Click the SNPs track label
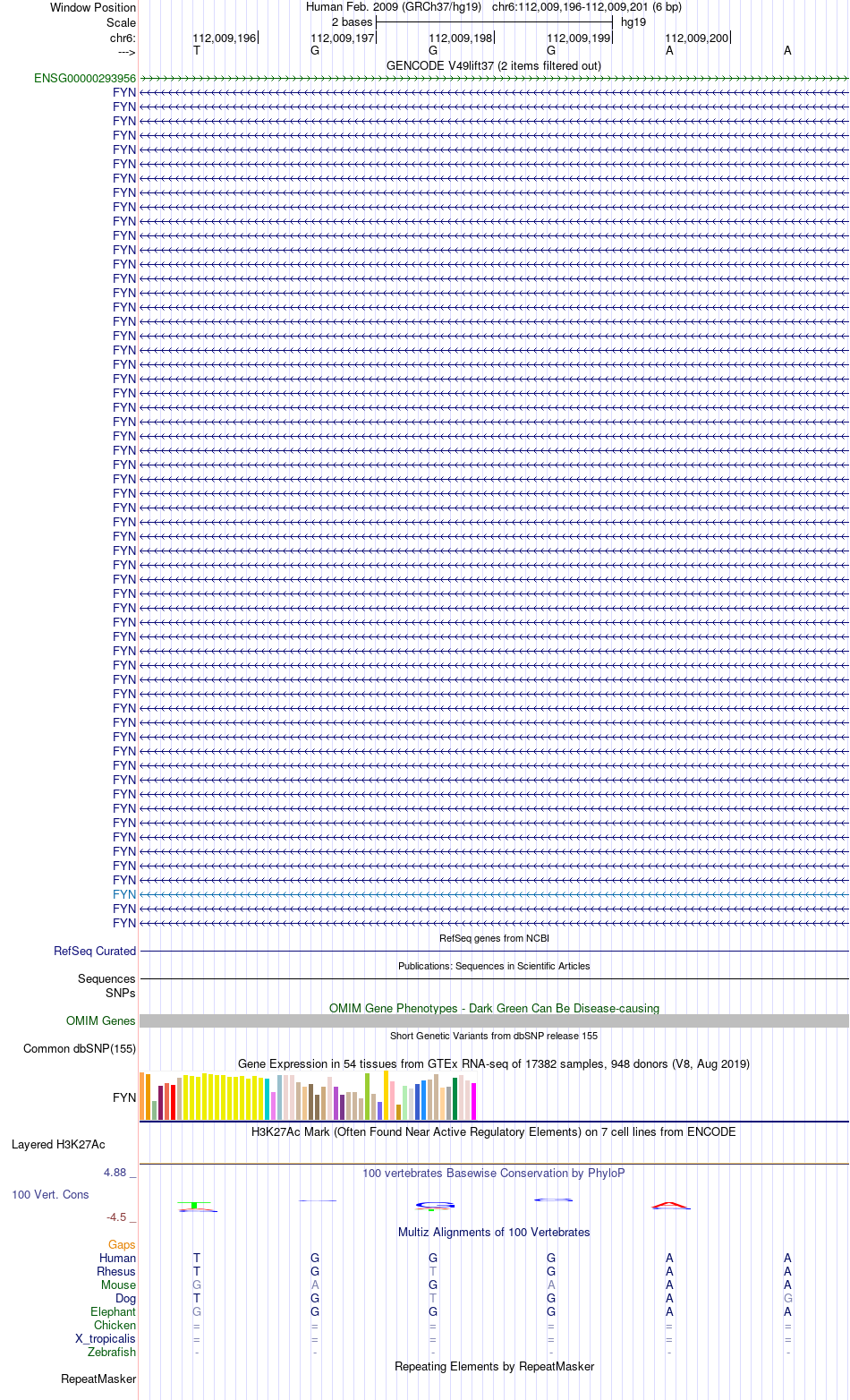850x1400 pixels. coord(121,993)
